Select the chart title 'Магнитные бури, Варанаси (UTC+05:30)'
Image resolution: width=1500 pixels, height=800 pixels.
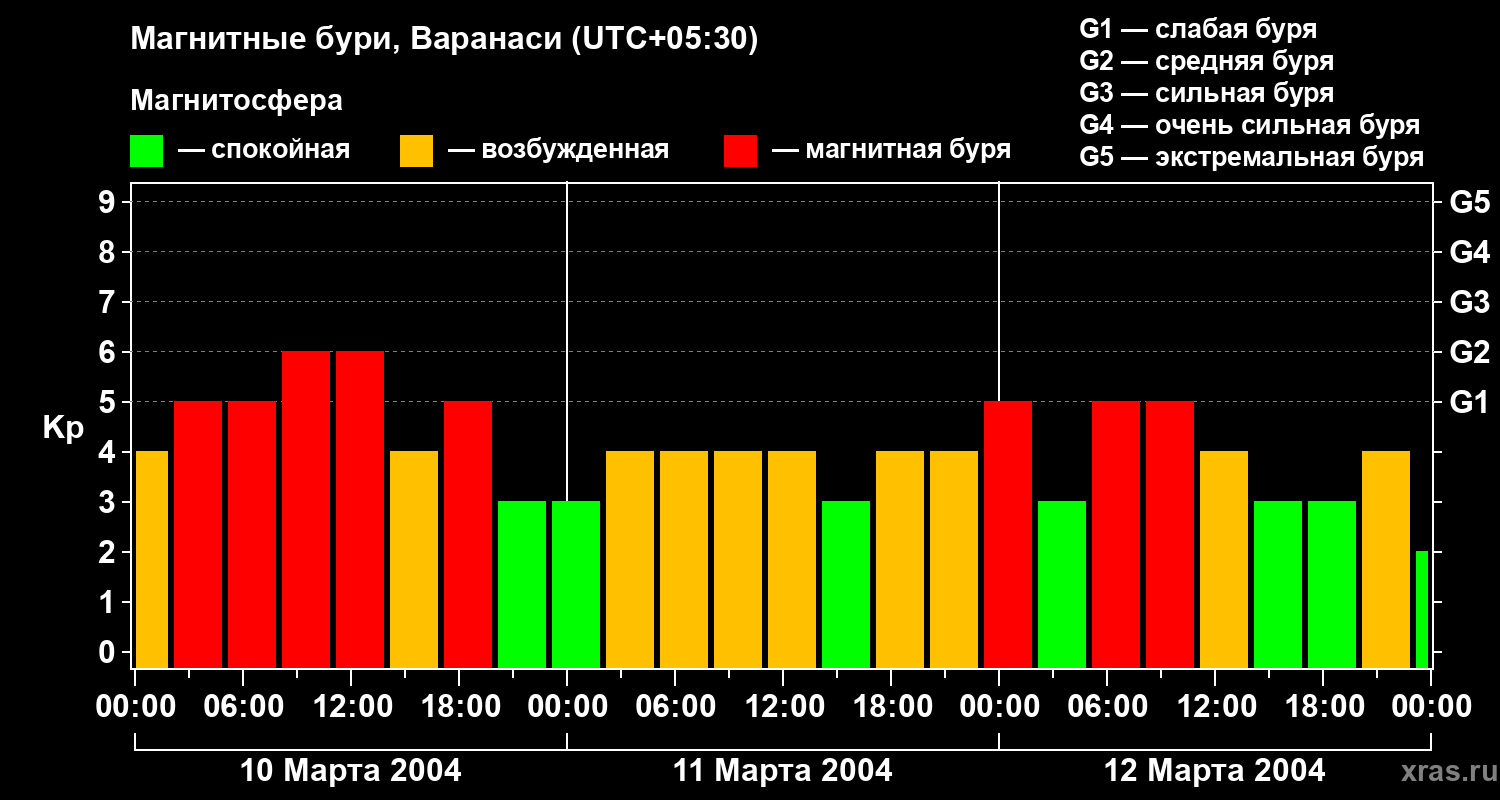click(445, 40)
